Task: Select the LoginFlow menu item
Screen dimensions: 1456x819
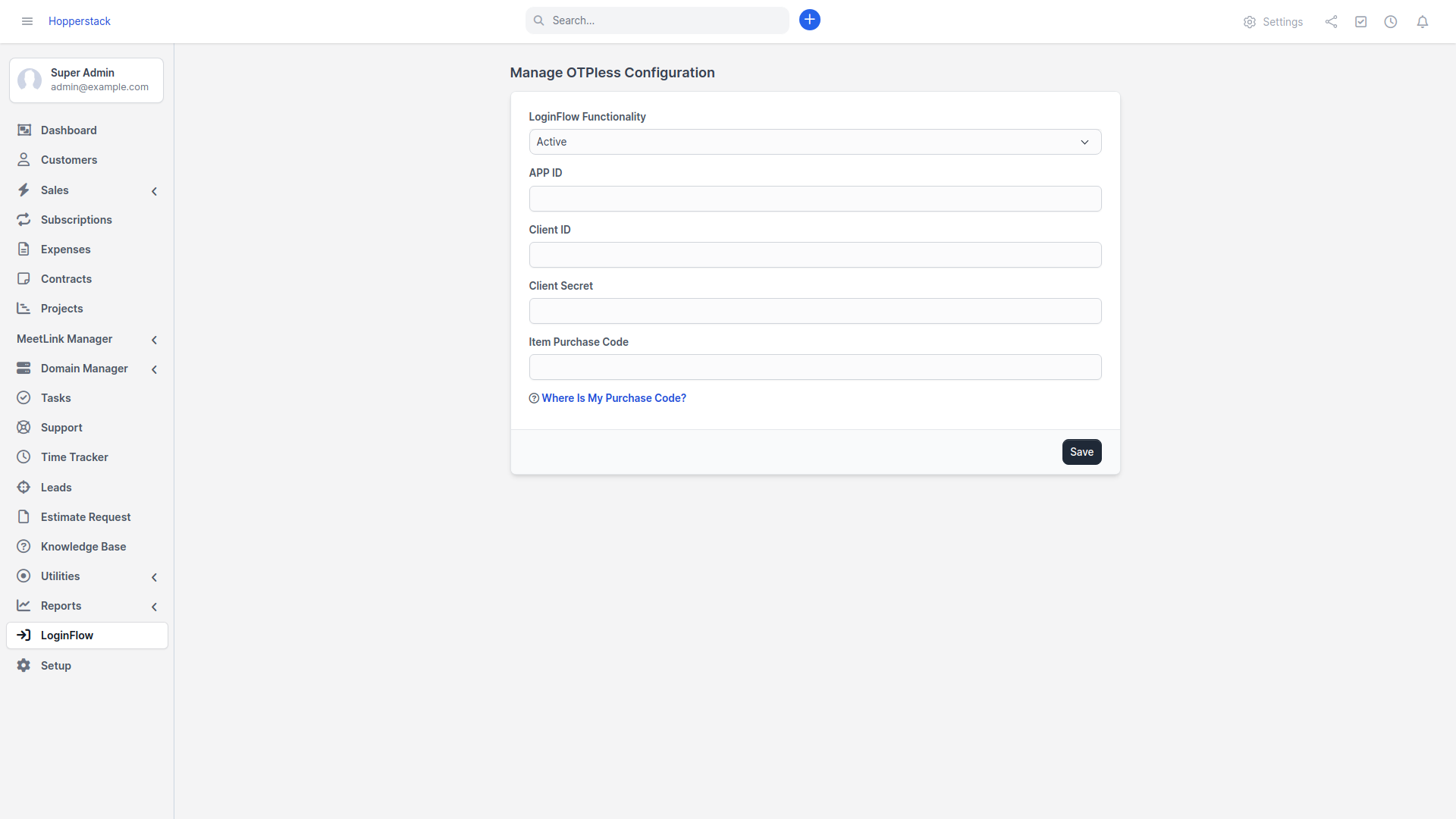Action: (87, 635)
